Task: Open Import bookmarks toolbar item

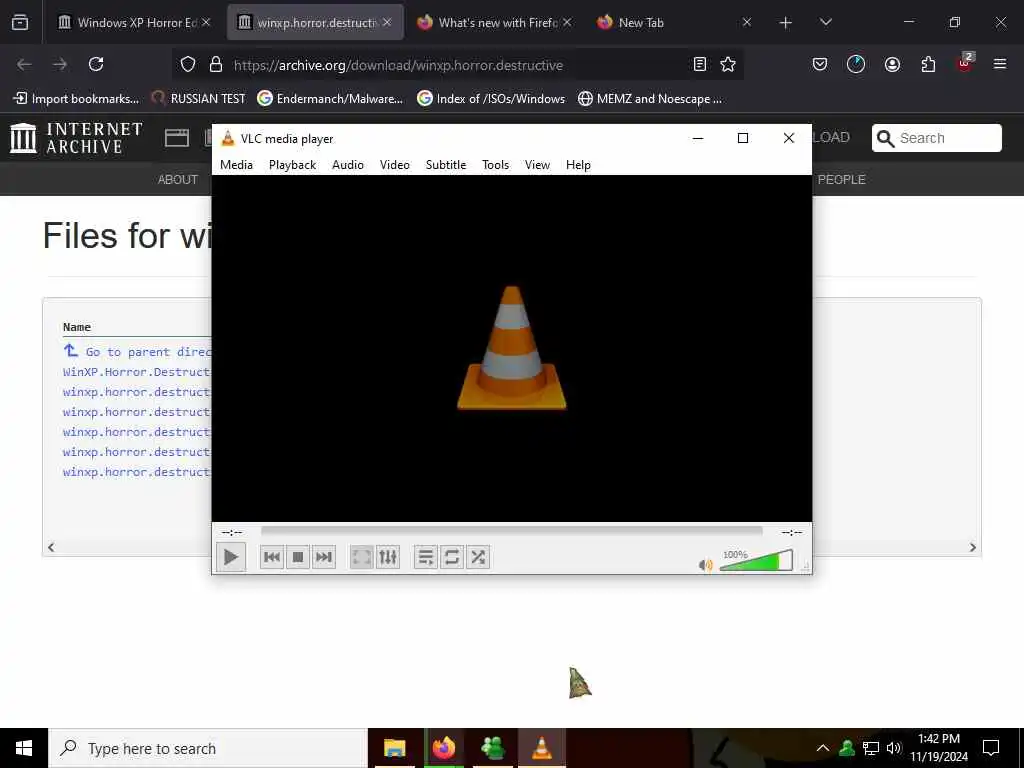Action: (x=76, y=99)
